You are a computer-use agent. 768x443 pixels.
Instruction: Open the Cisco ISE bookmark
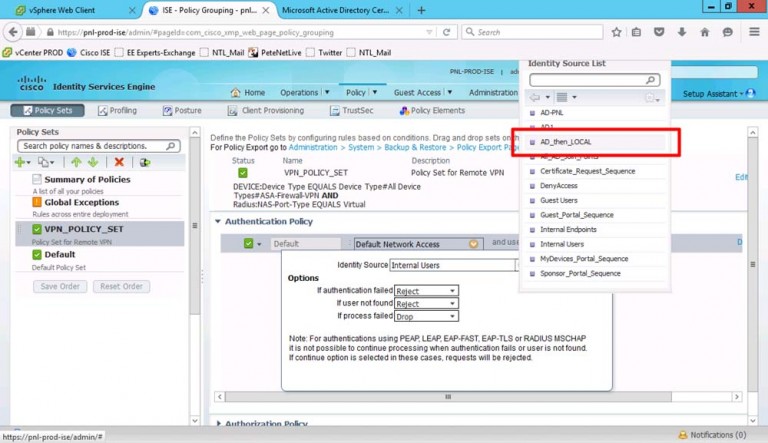(89, 52)
